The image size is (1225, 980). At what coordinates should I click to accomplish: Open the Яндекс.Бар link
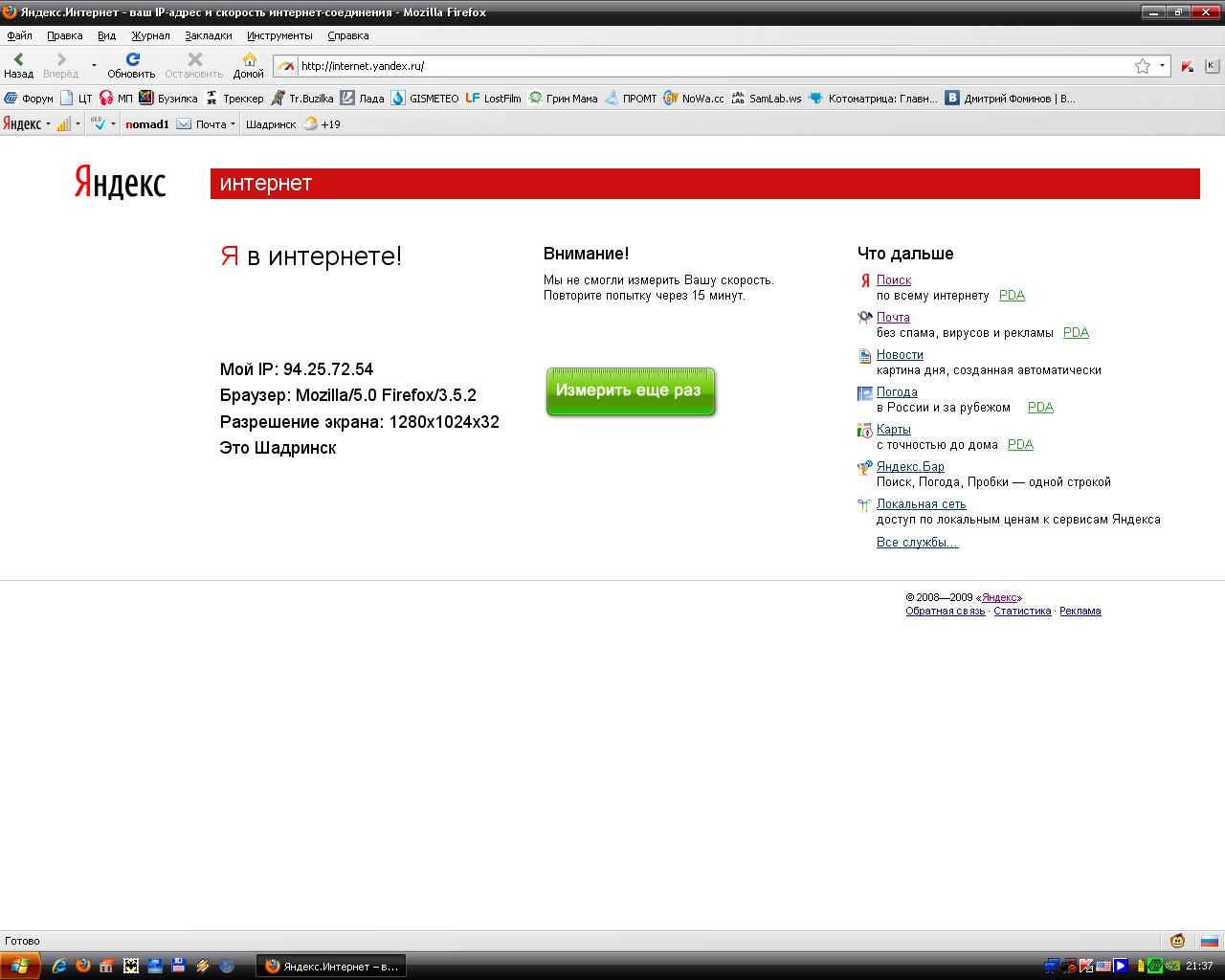[x=910, y=466]
